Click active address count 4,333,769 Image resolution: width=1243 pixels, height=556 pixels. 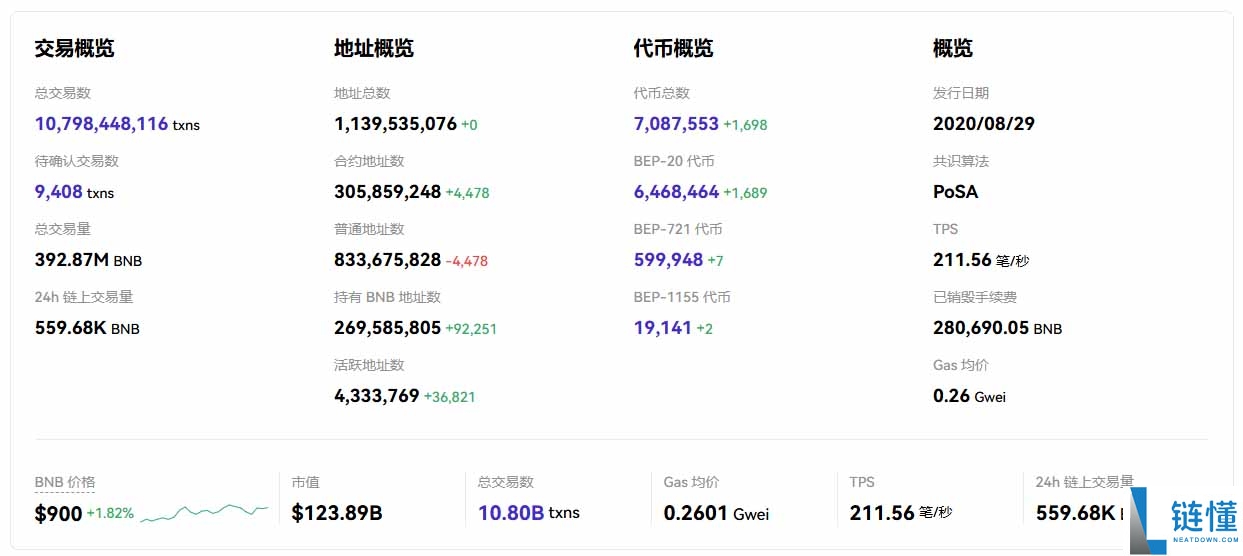tap(376, 396)
